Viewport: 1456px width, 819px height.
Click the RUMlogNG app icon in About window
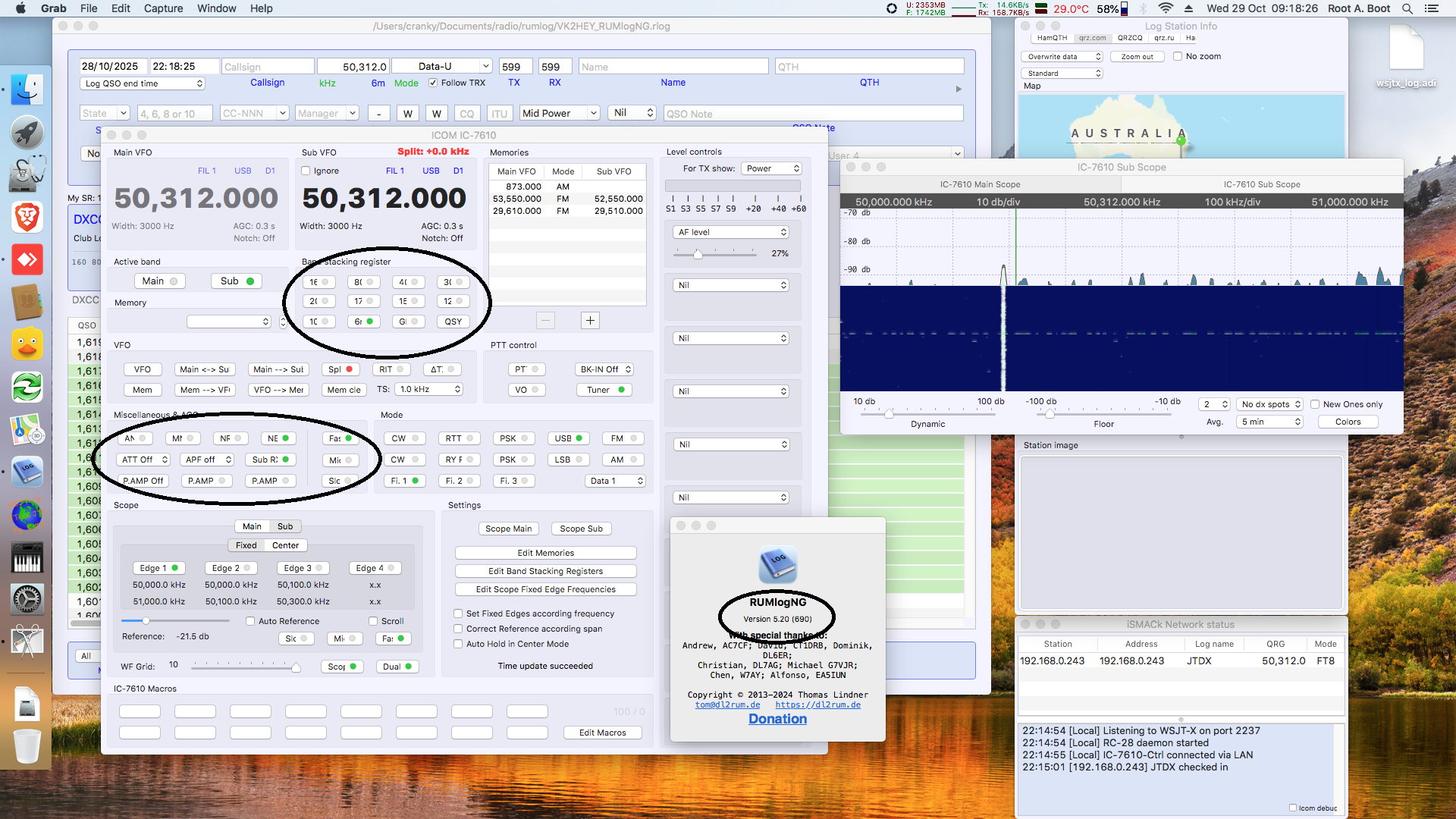[x=777, y=564]
